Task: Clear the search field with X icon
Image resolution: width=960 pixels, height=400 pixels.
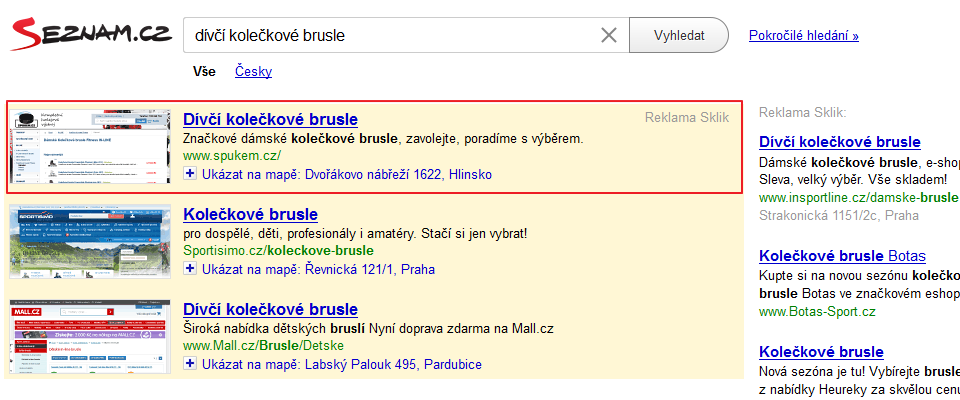Action: (609, 36)
